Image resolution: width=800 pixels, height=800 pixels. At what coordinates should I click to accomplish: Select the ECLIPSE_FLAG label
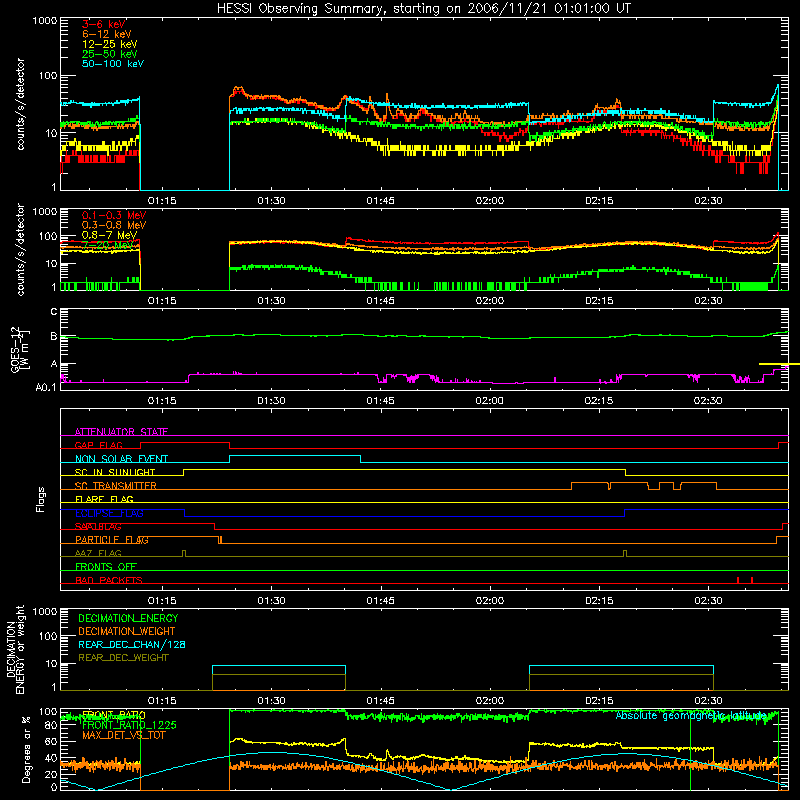[x=109, y=513]
